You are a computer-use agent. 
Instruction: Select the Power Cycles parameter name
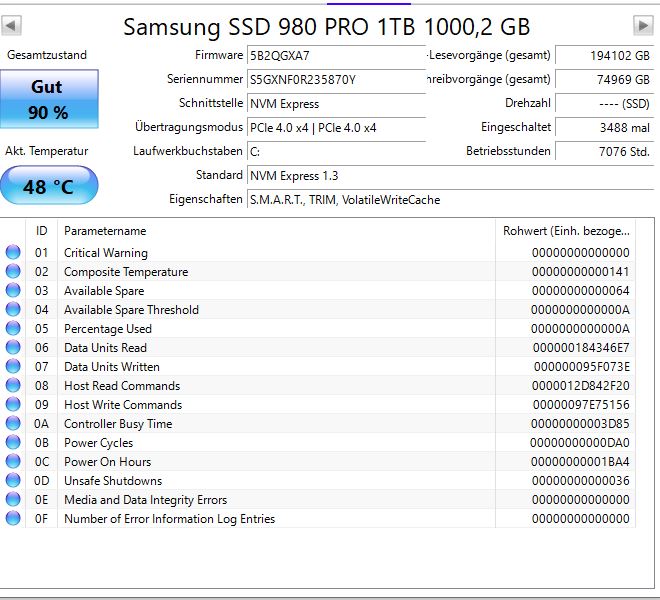pyautogui.click(x=98, y=443)
